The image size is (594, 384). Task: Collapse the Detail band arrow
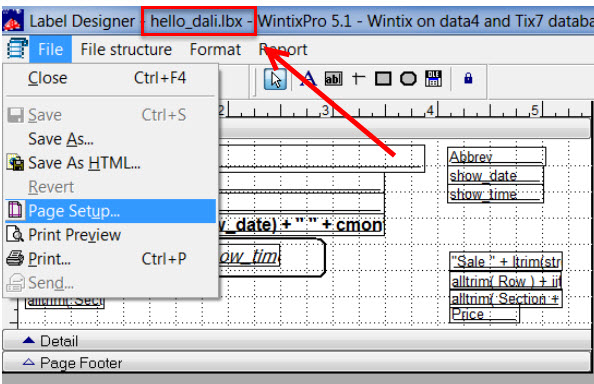tap(29, 340)
